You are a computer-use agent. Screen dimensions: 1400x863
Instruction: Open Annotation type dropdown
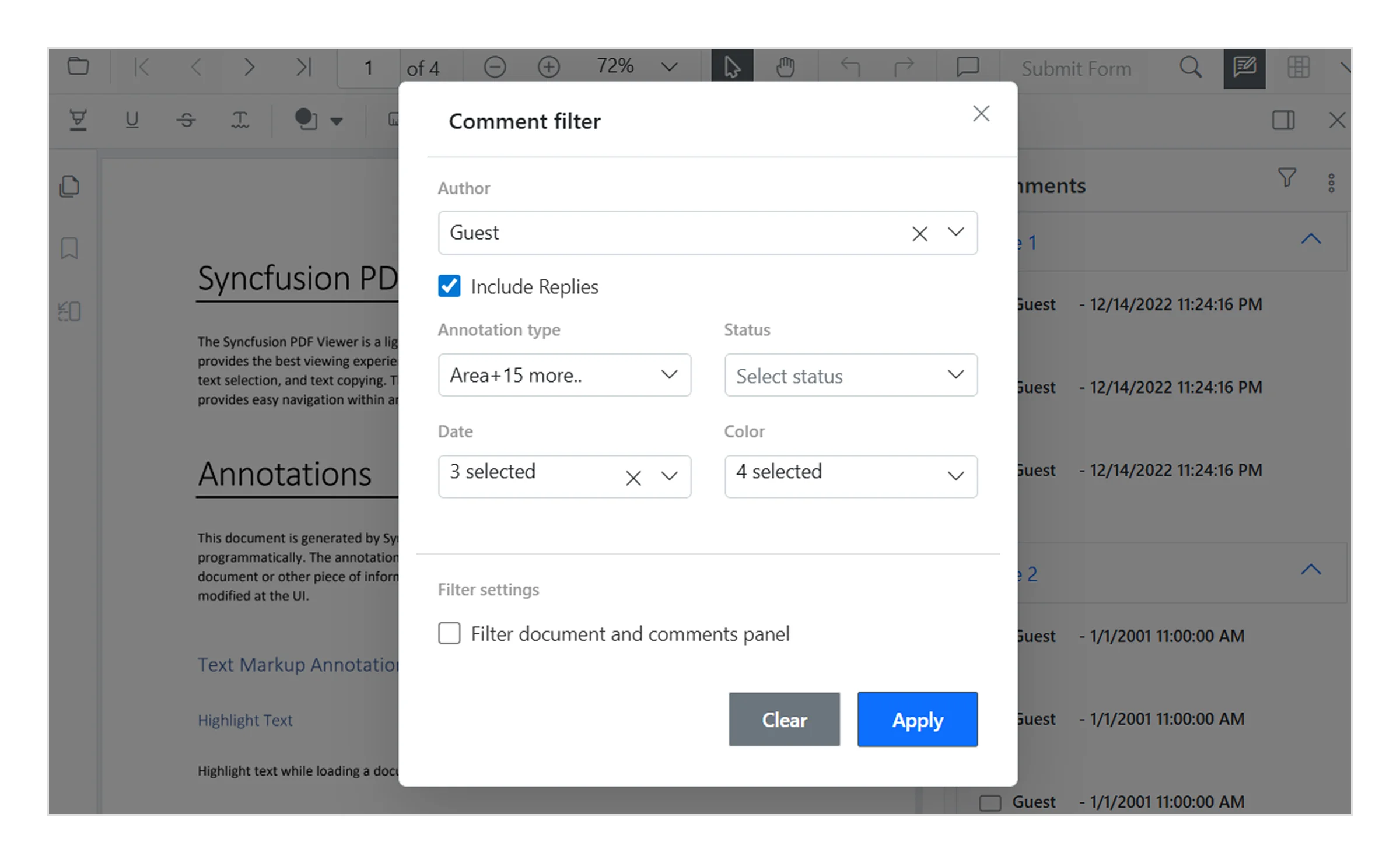[564, 375]
